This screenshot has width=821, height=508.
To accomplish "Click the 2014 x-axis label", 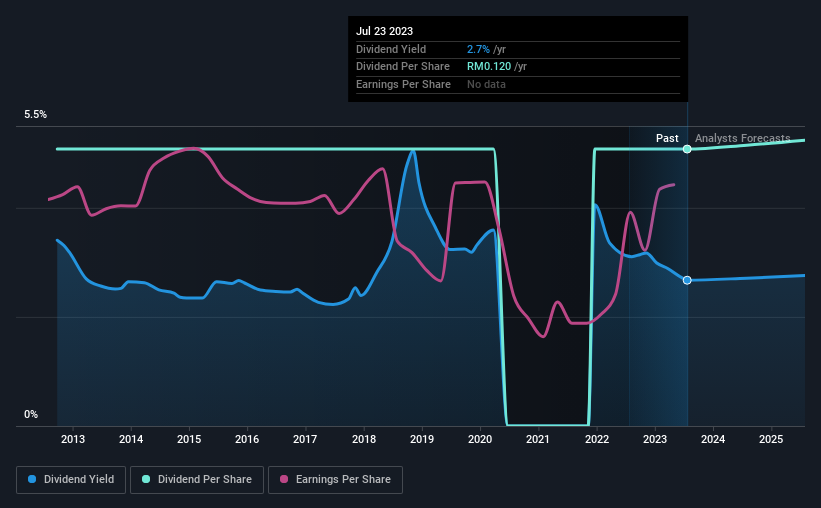I will point(131,439).
